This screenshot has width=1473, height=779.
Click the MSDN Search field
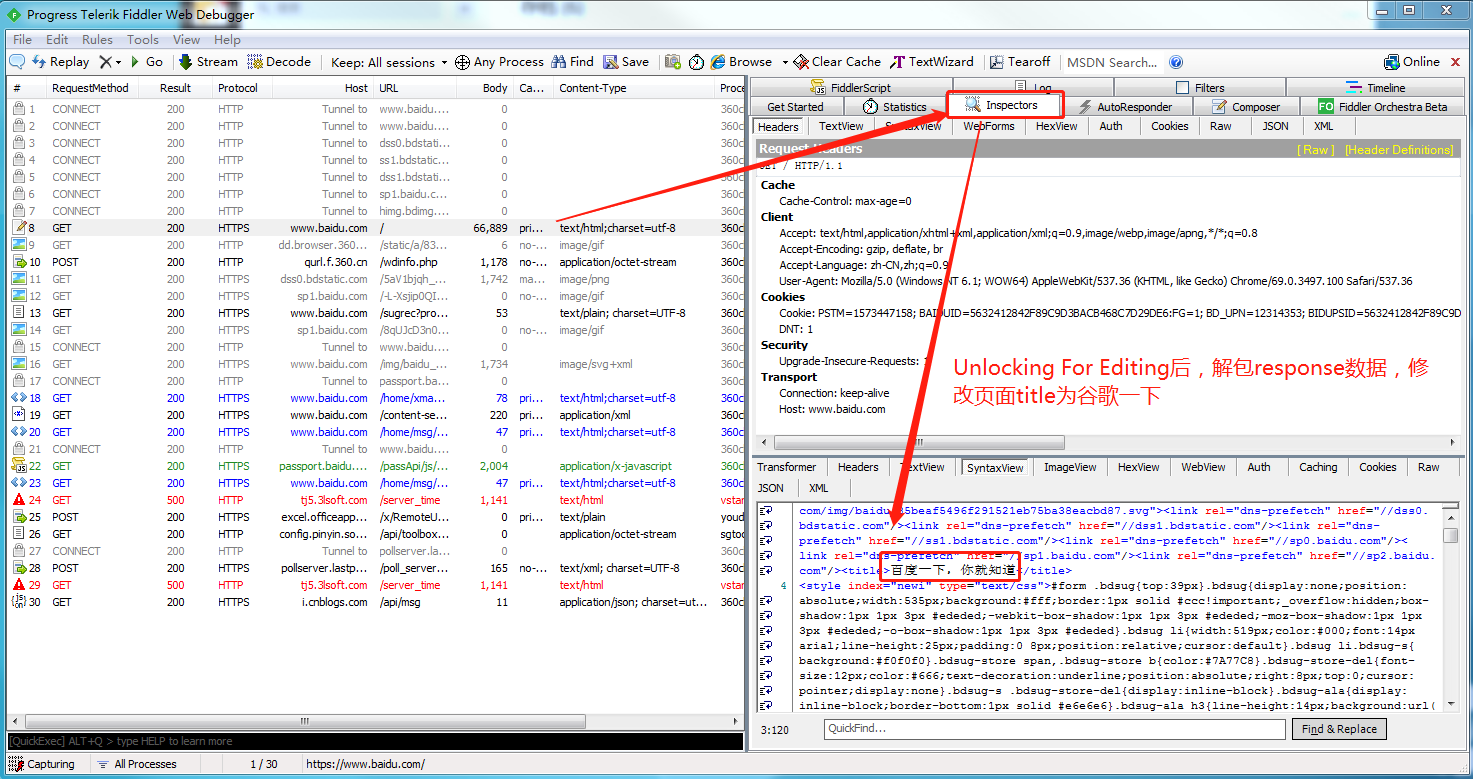[x=1111, y=62]
